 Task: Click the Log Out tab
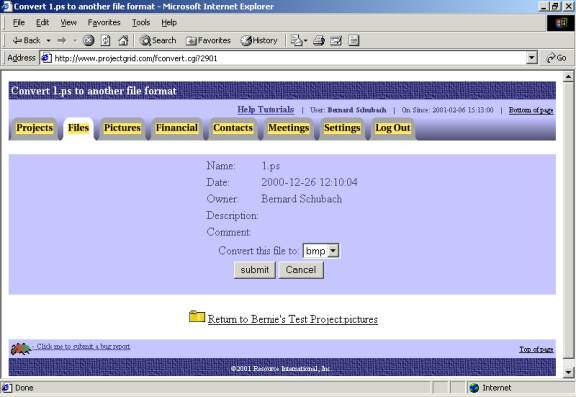[x=393, y=128]
